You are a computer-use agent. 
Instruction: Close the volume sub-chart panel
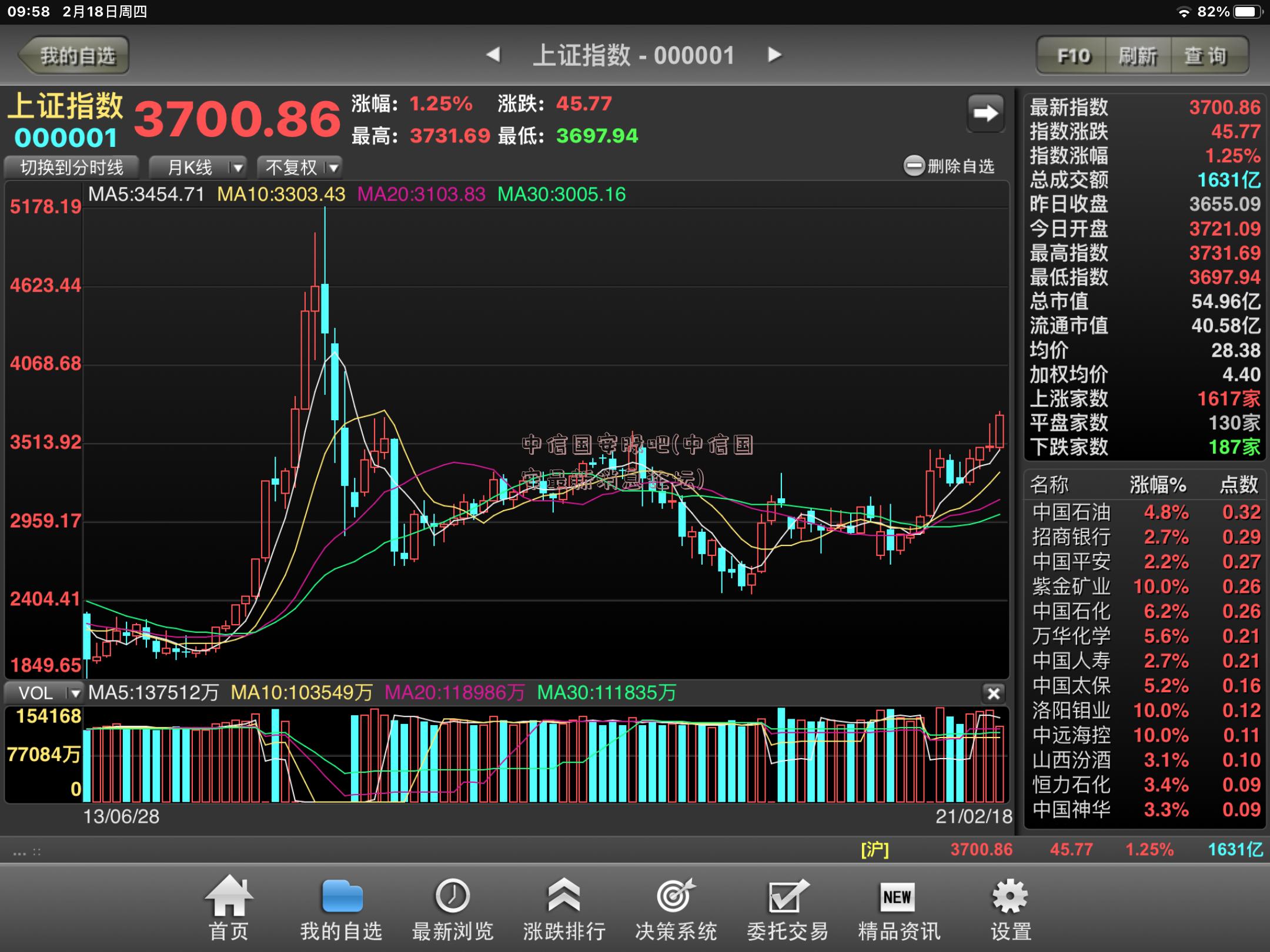point(994,693)
